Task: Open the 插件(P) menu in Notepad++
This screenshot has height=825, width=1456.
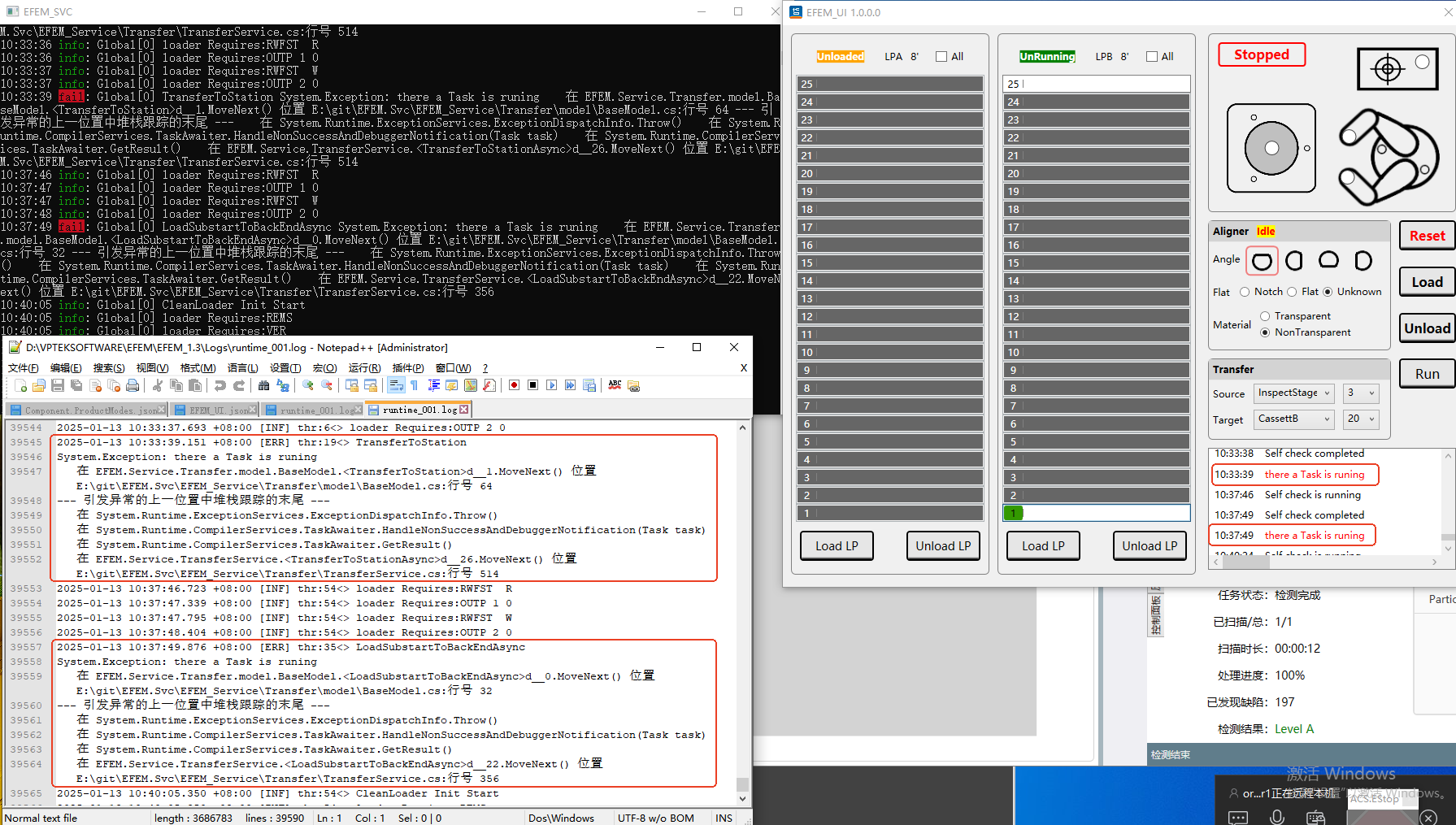Action: click(408, 368)
